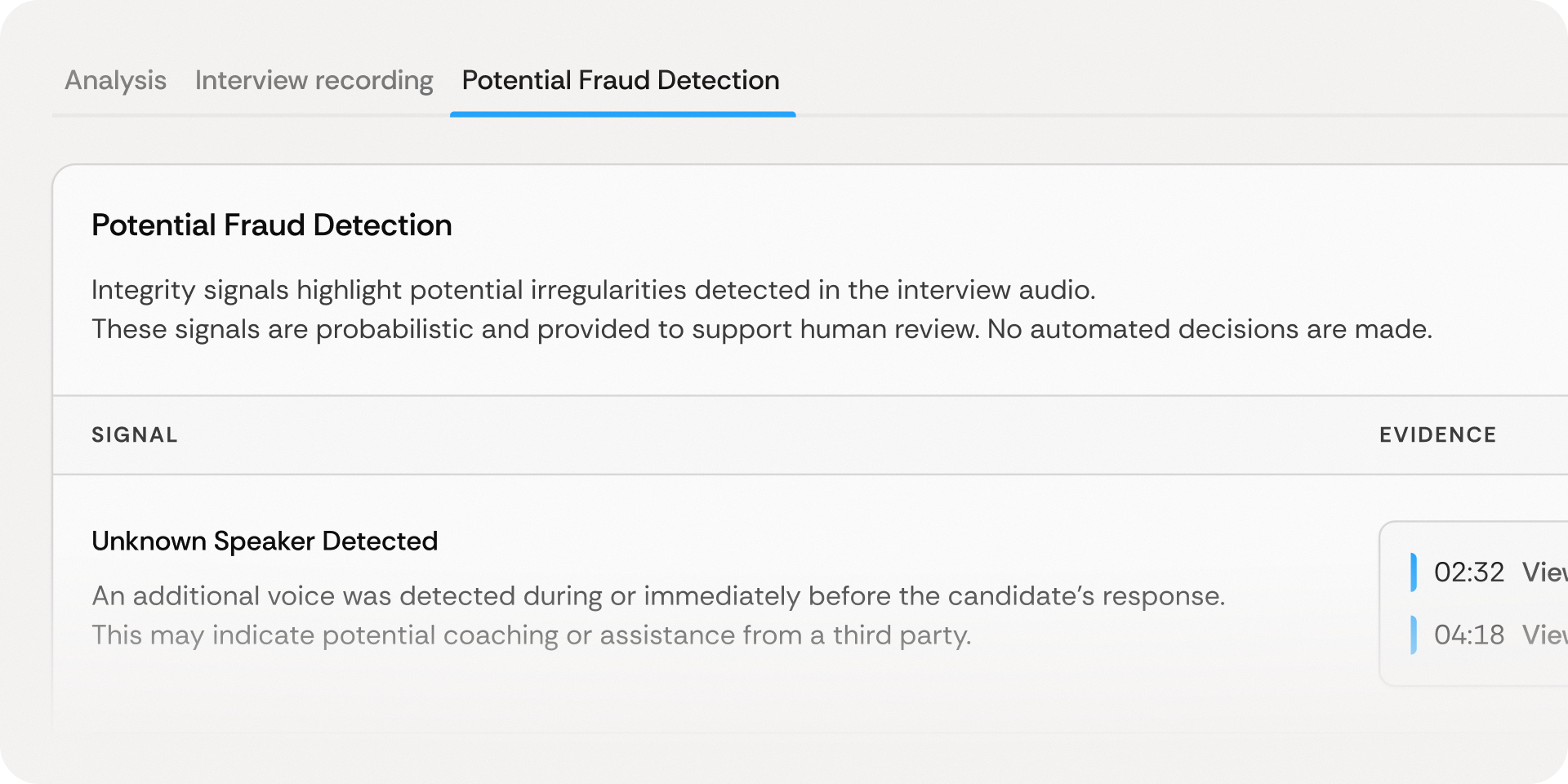
Task: Select the Potential Fraud Detection tab
Action: click(x=621, y=80)
